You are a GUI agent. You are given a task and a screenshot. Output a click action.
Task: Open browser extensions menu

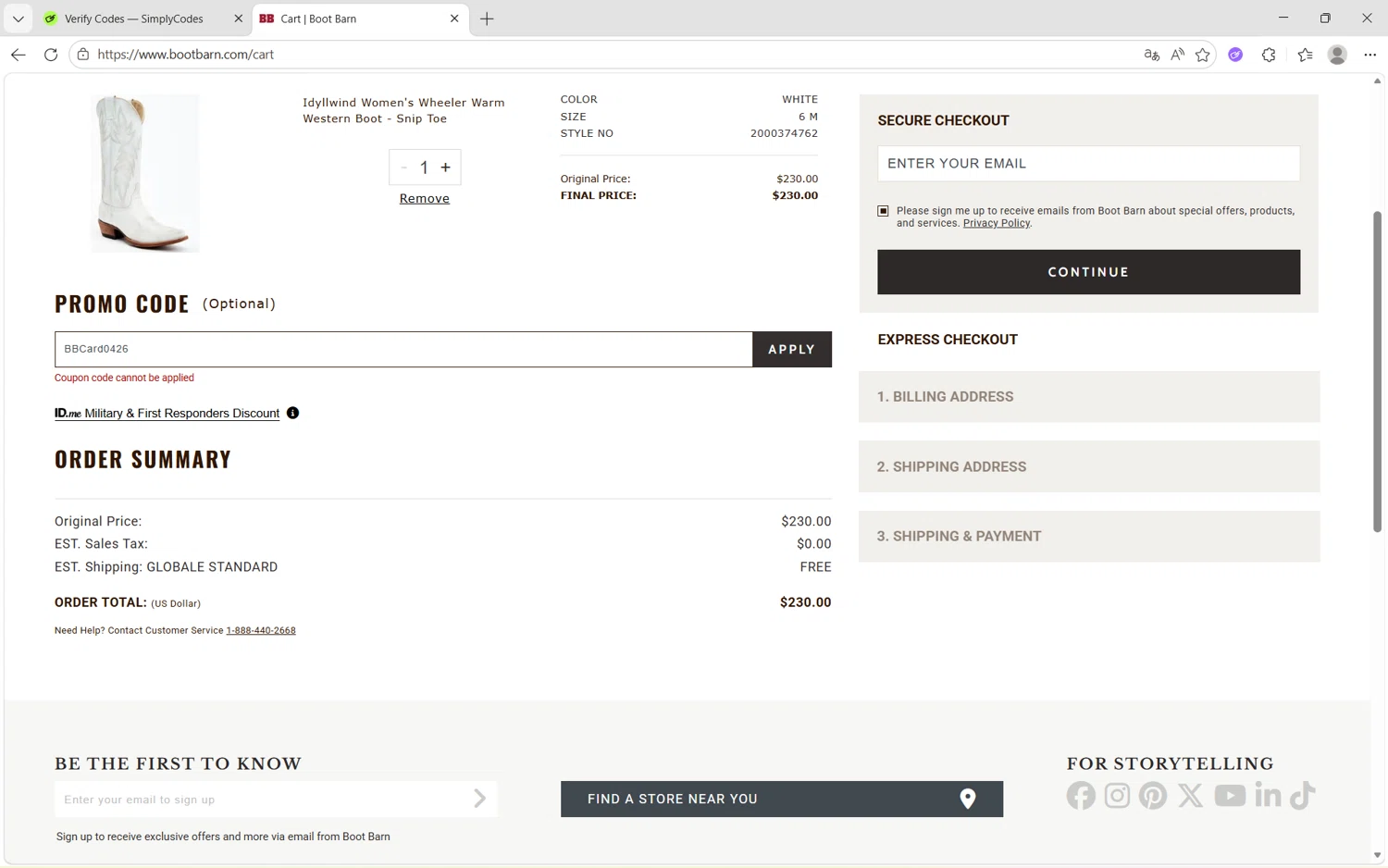pyautogui.click(x=1269, y=55)
